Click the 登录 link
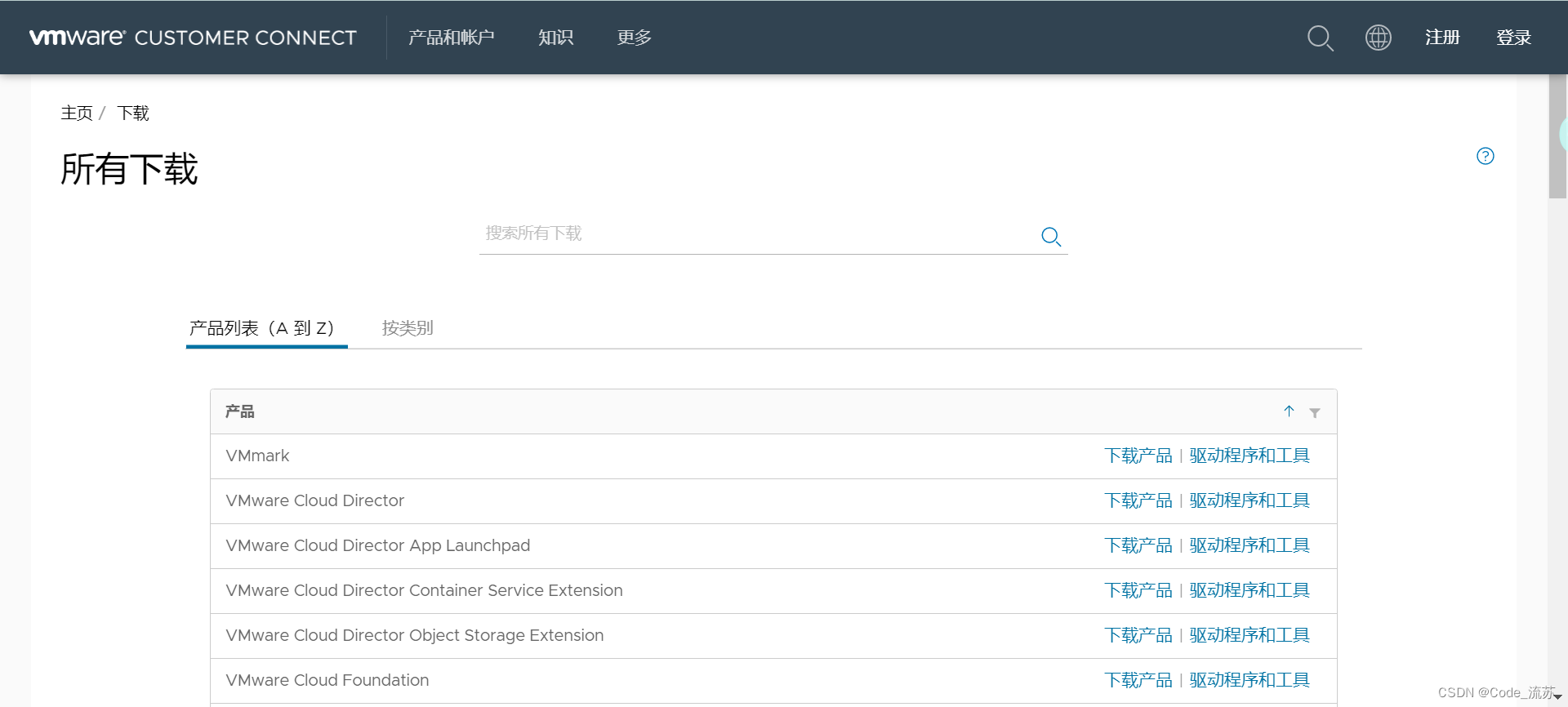Viewport: 1568px width, 707px height. [1513, 38]
